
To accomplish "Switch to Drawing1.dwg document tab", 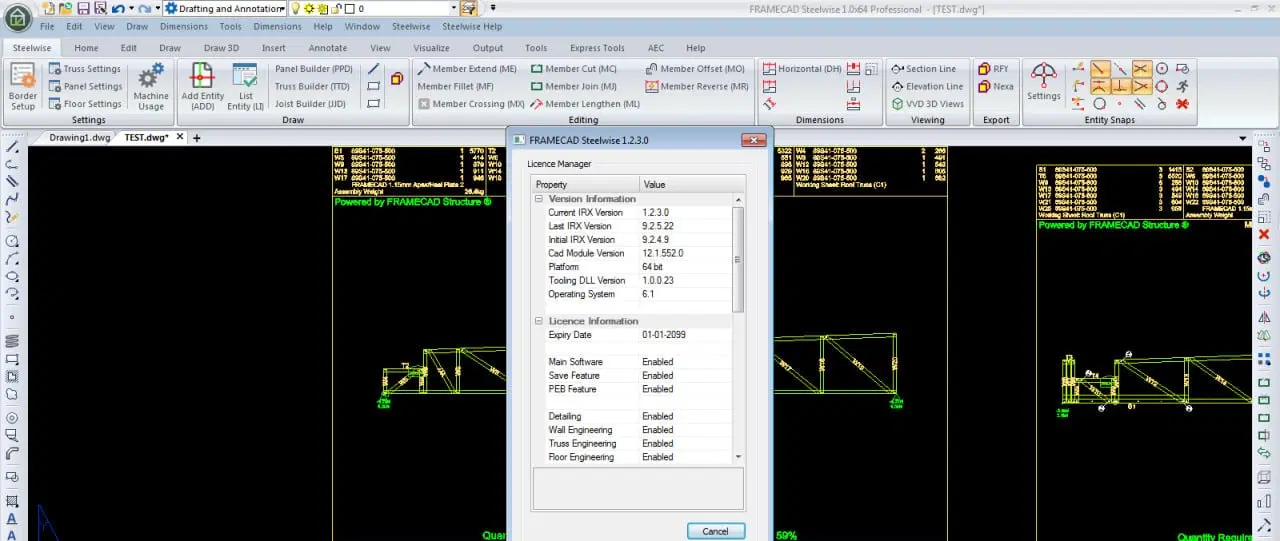I will (x=79, y=138).
